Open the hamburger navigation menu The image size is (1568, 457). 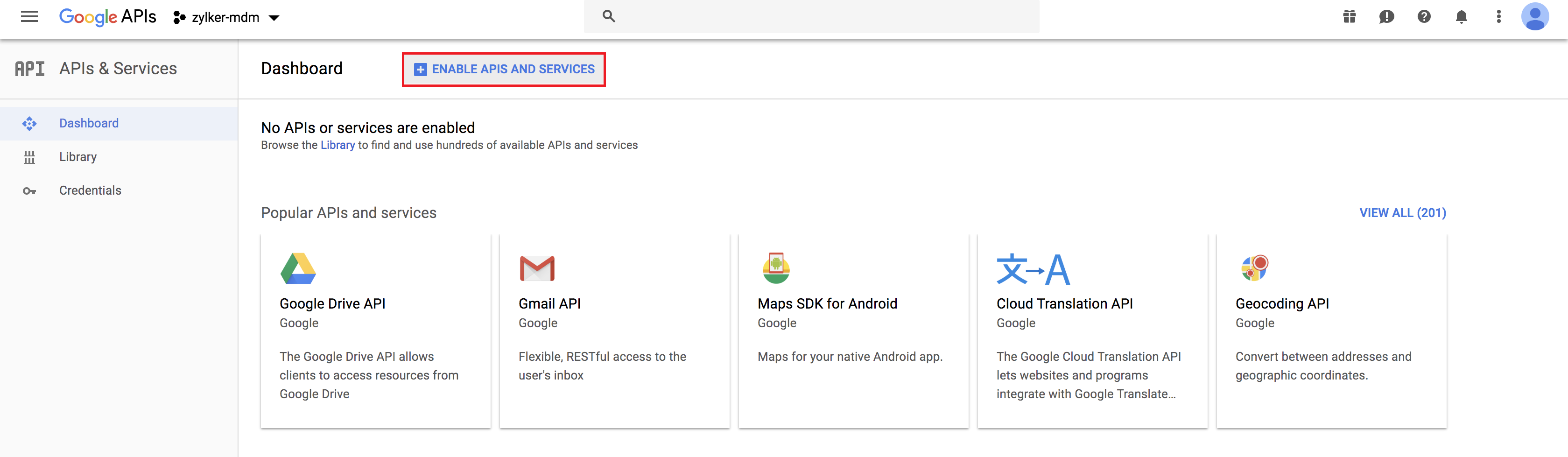coord(29,17)
